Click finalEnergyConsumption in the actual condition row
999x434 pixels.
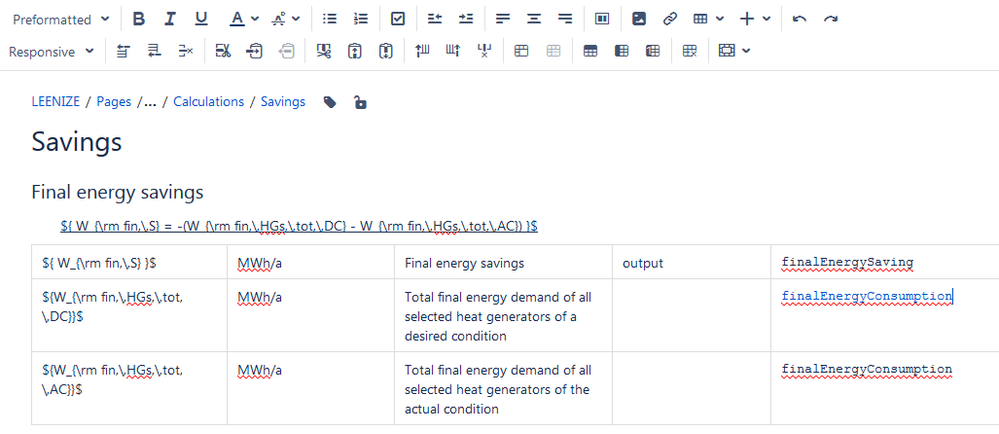coord(866,370)
